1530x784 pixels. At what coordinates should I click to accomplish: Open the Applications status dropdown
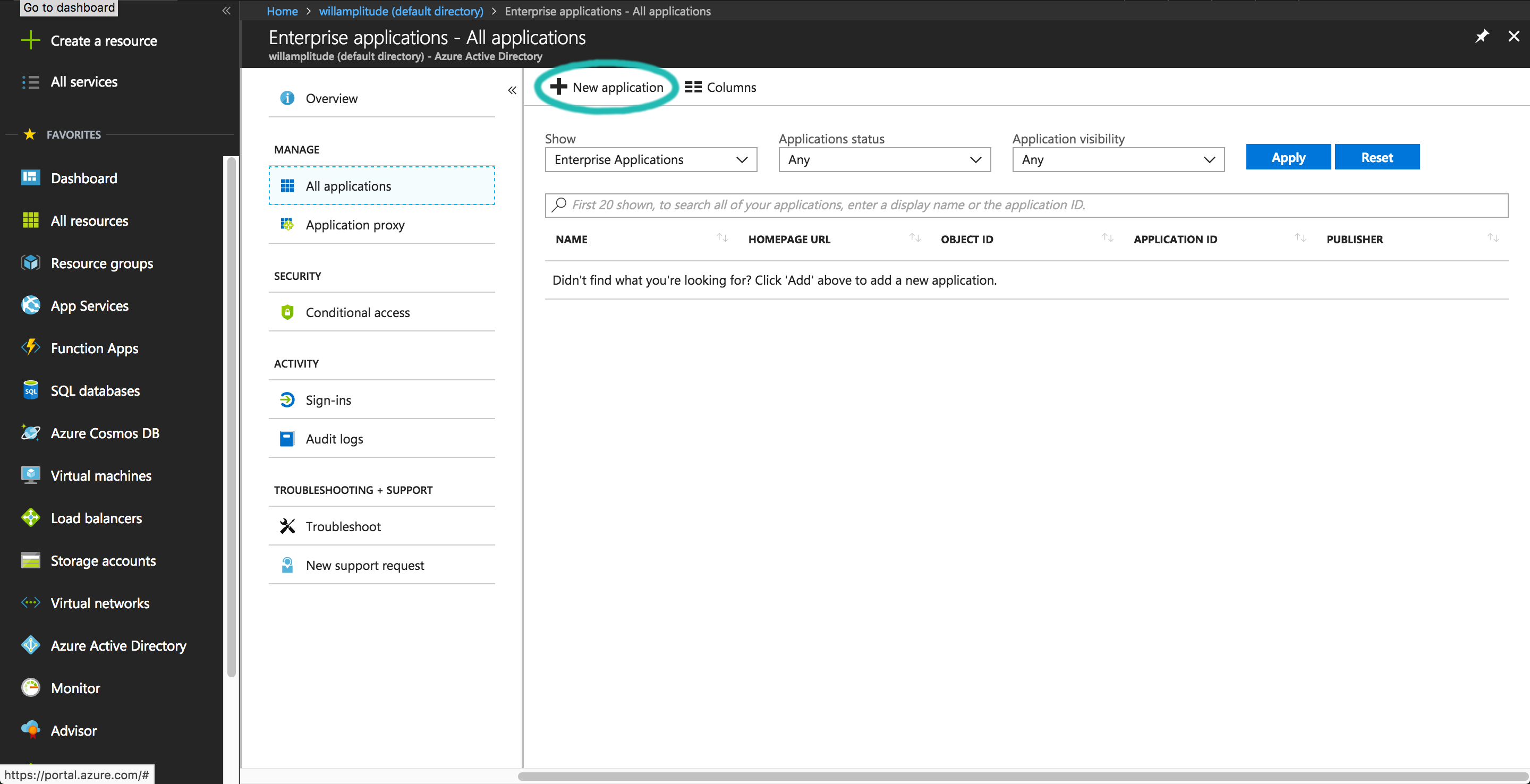pos(884,159)
